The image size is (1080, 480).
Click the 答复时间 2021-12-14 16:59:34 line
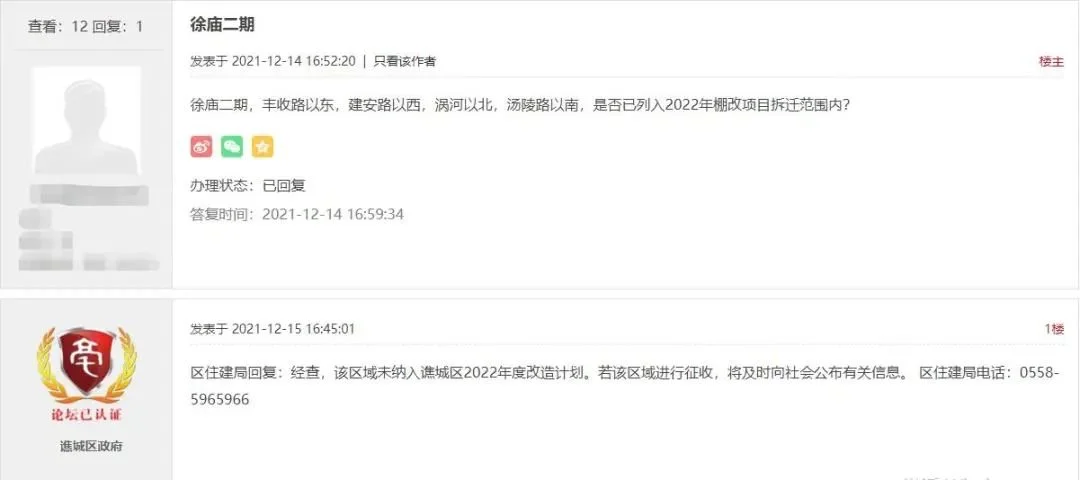tap(297, 214)
